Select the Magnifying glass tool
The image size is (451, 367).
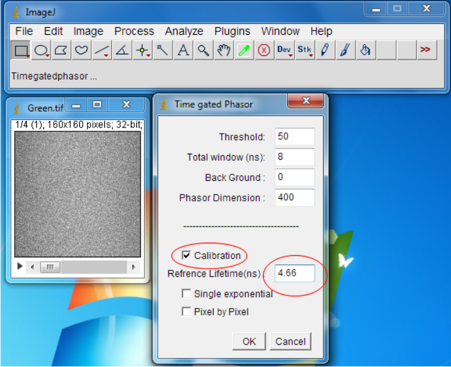coord(203,50)
